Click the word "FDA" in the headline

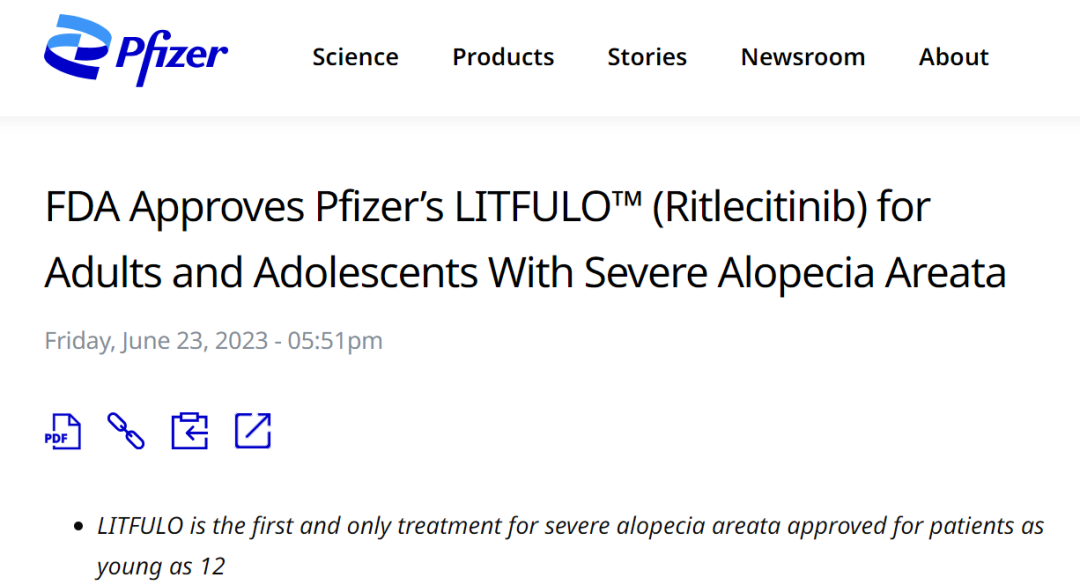(x=82, y=208)
